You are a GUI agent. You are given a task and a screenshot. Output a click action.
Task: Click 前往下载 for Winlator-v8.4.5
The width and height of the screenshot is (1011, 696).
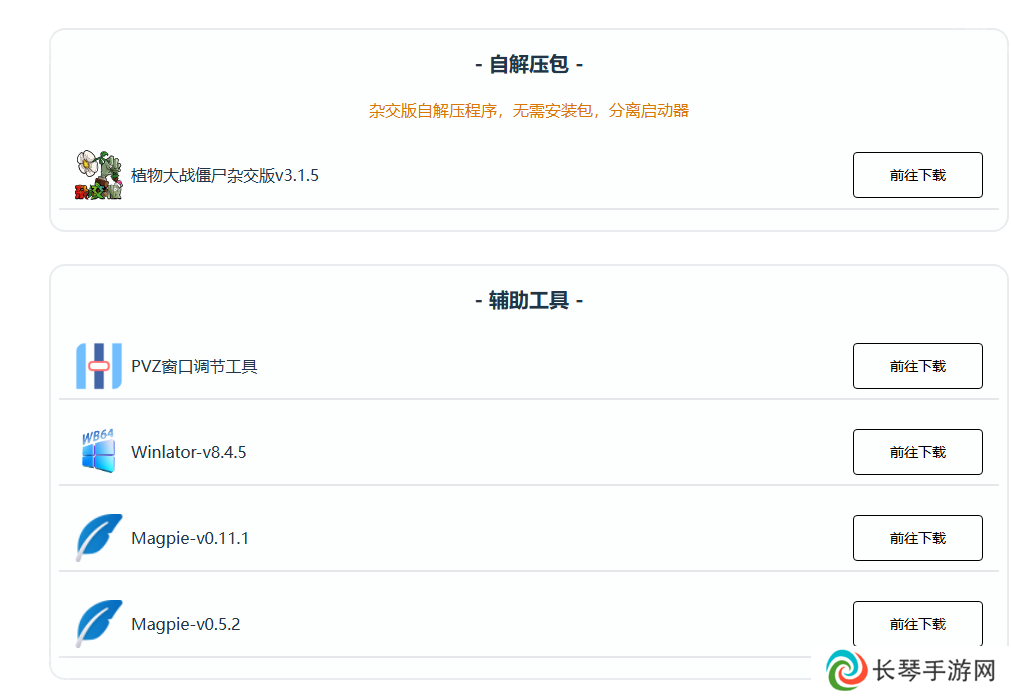[918, 452]
